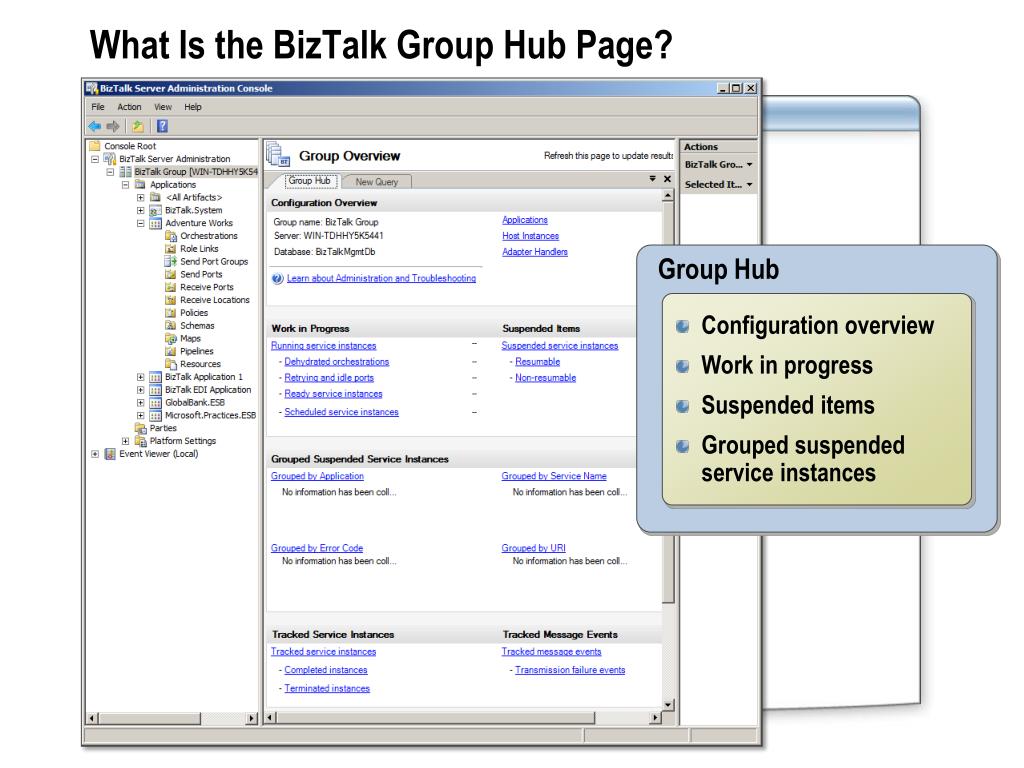The height and width of the screenshot is (768, 1024).
Task: Click the Back arrow toolbar icon
Action: 95,126
